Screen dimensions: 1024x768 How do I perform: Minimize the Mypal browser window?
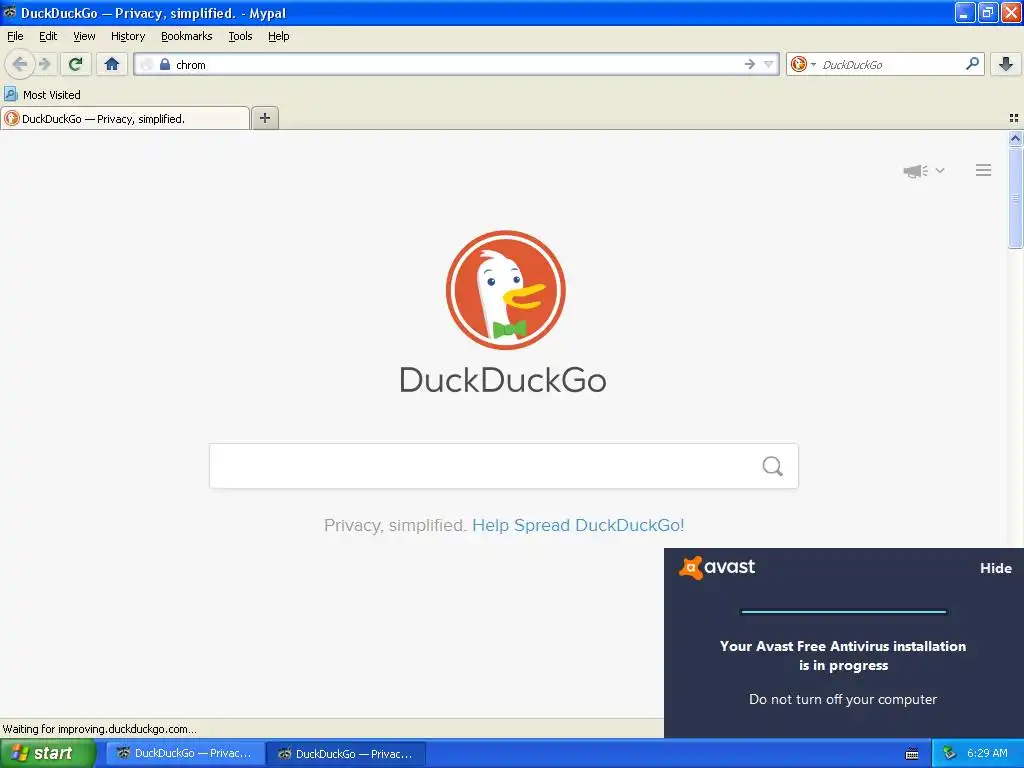click(x=965, y=12)
